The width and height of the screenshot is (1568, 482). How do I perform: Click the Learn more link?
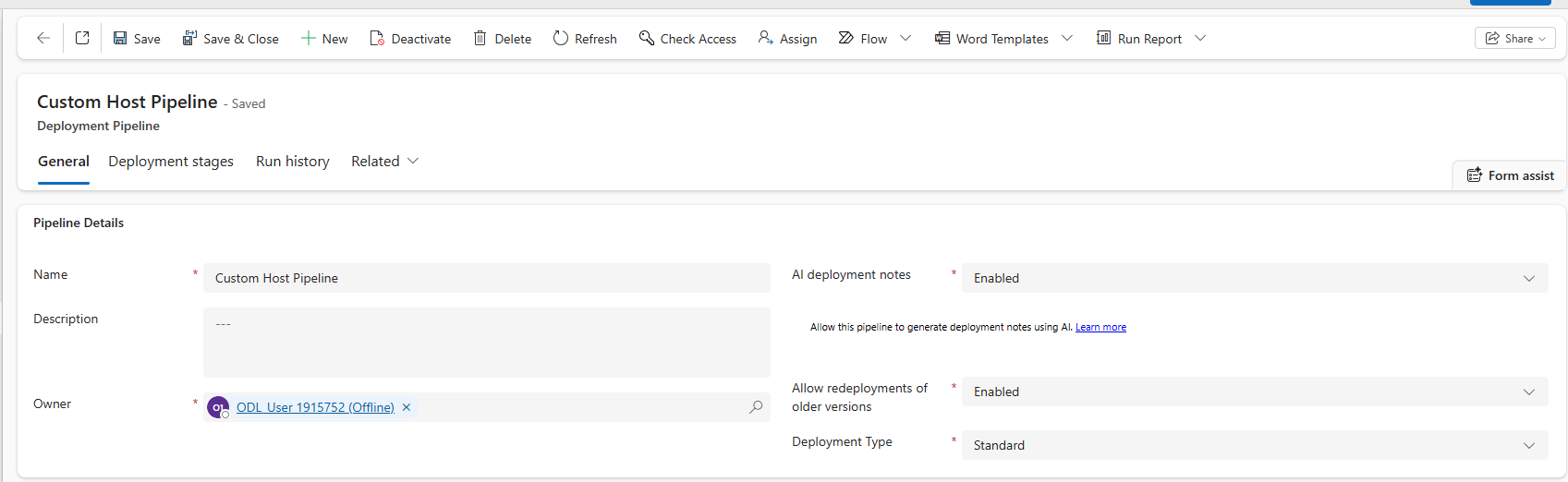click(x=1100, y=327)
